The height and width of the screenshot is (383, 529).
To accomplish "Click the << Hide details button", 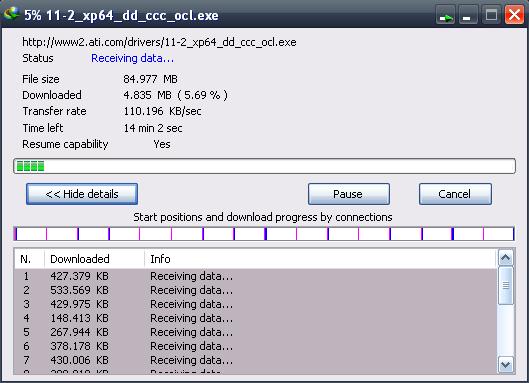I will (82, 194).
